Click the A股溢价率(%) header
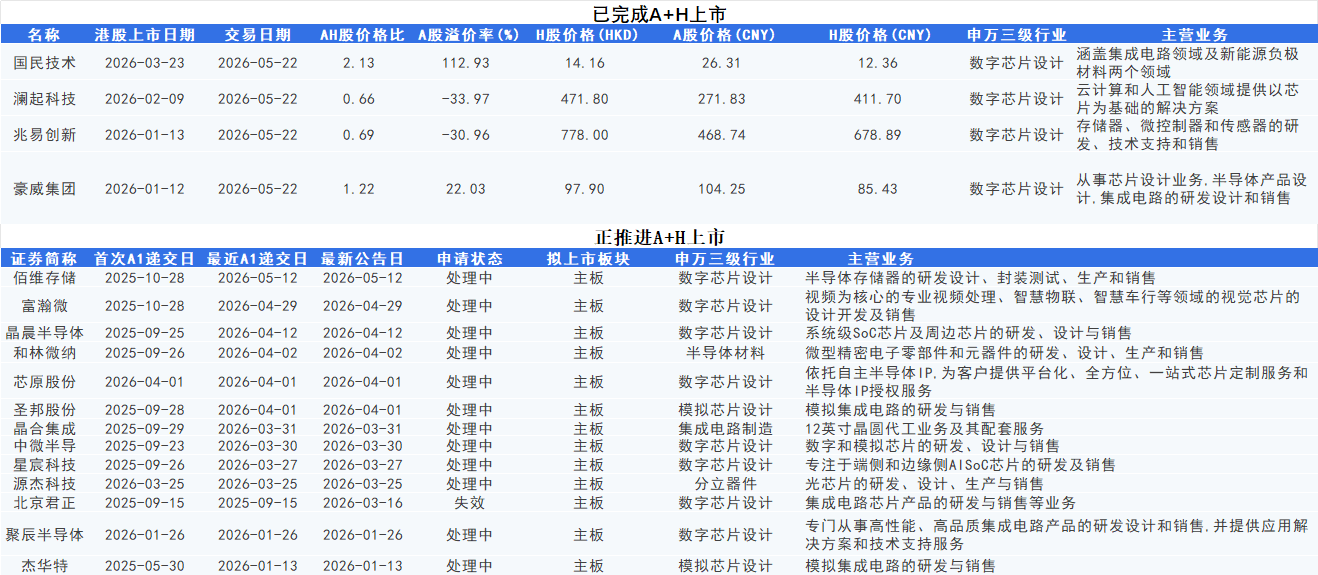 [469, 35]
